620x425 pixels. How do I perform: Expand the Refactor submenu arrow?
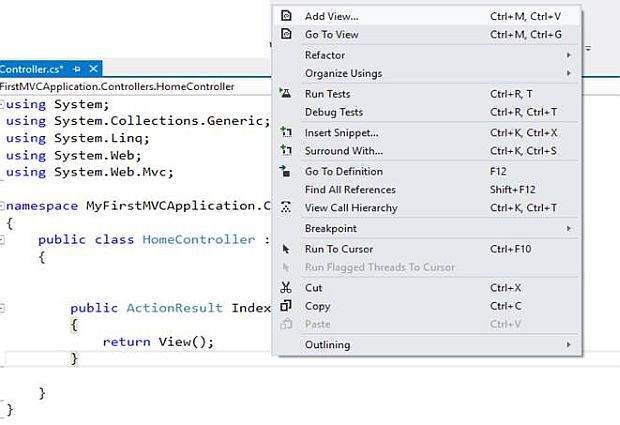(x=569, y=55)
